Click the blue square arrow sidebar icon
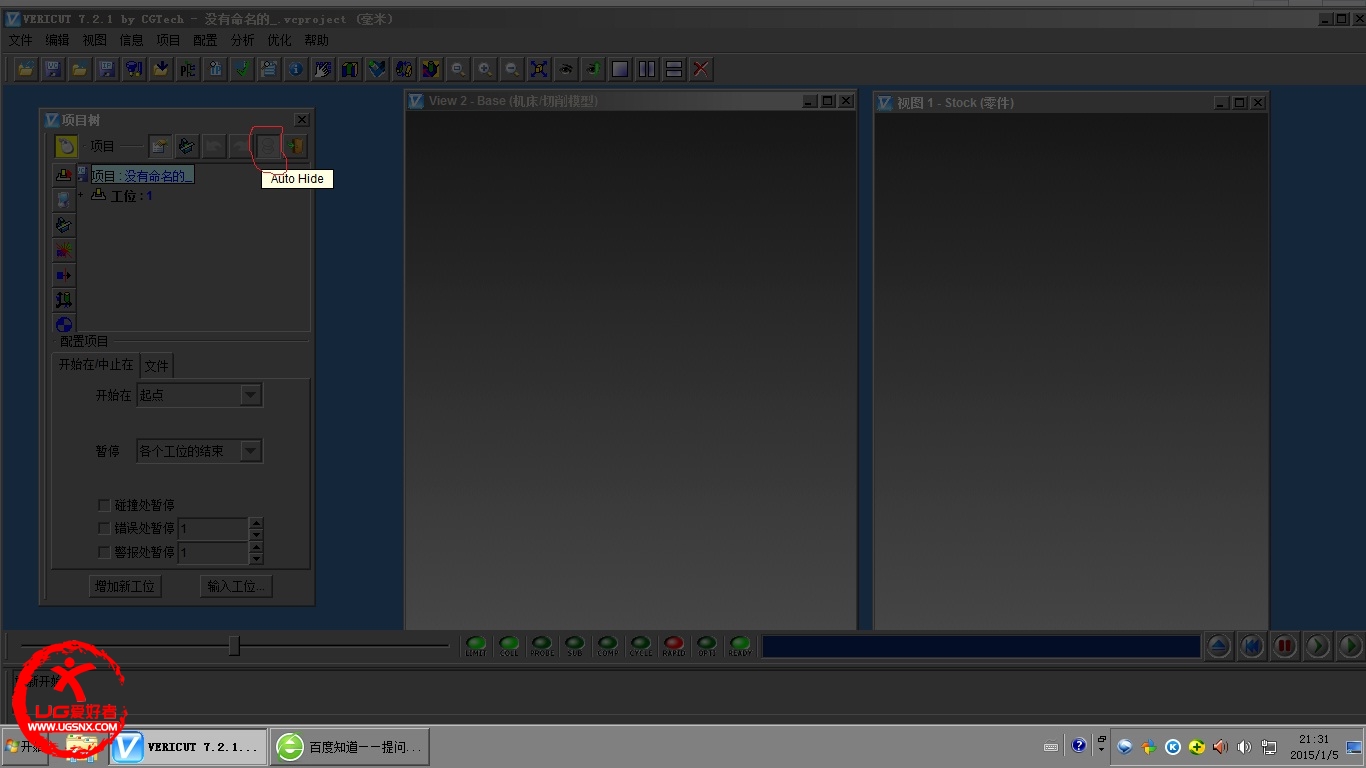The image size is (1366, 768). (64, 275)
